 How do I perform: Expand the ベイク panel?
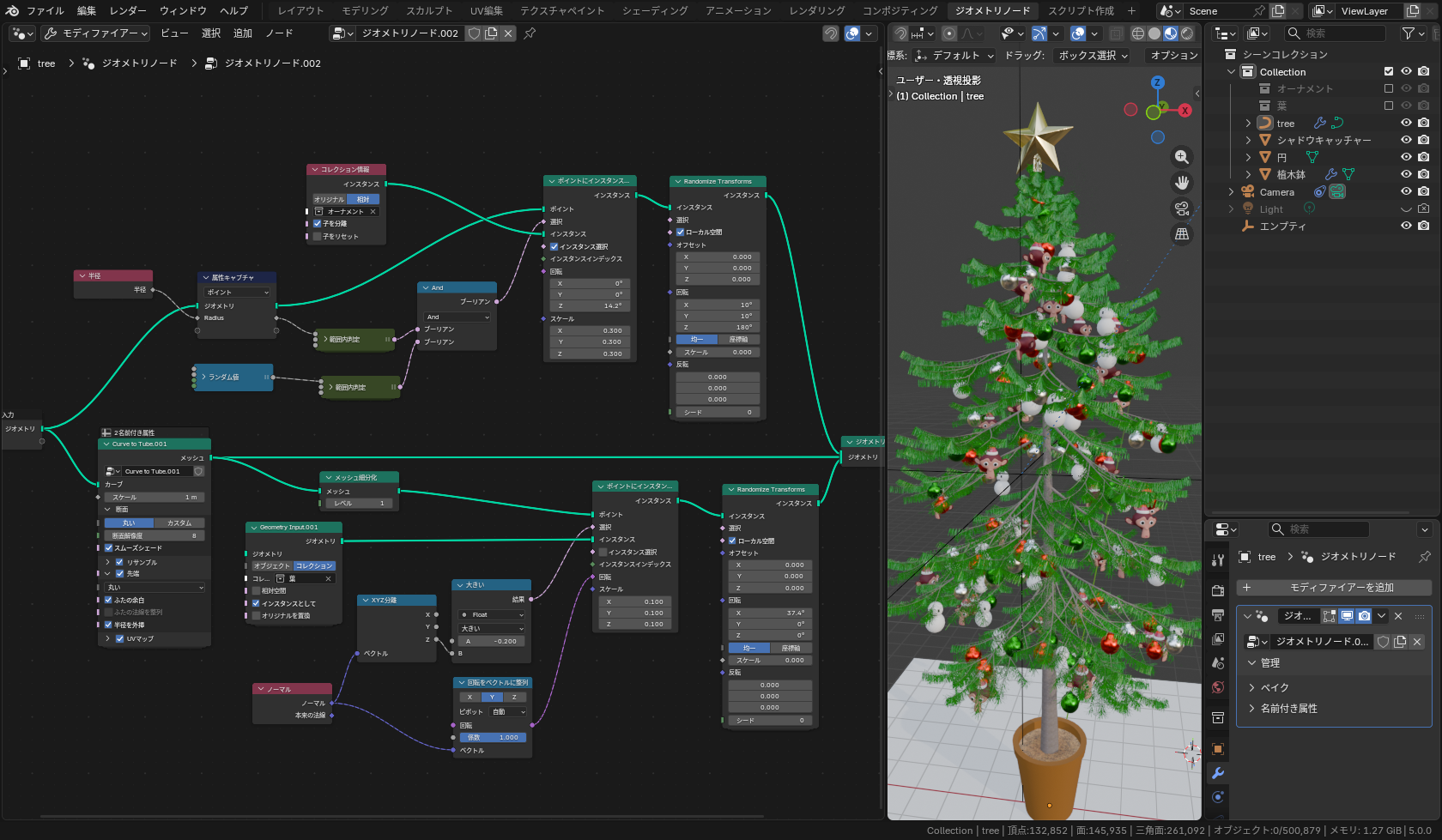(1275, 687)
